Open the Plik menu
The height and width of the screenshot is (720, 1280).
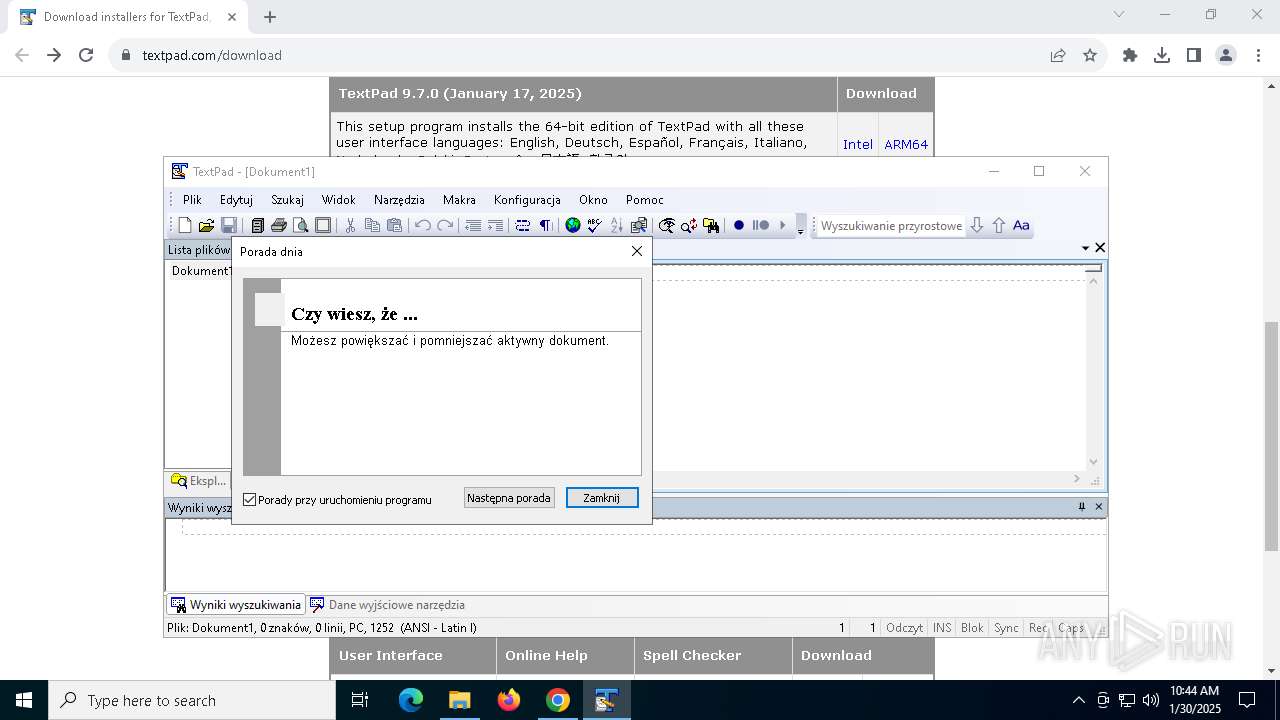192,199
